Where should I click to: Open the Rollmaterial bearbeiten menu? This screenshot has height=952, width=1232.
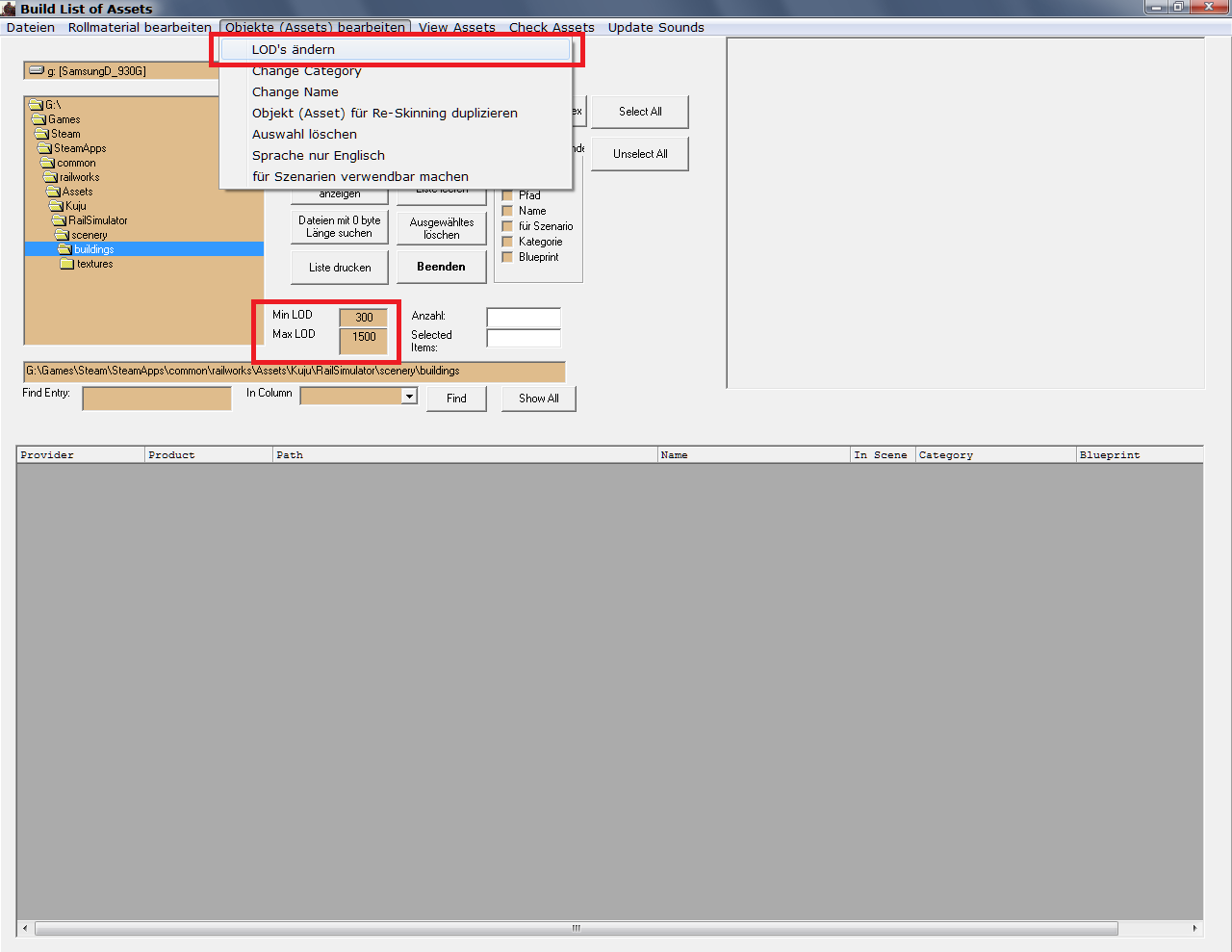tap(140, 27)
